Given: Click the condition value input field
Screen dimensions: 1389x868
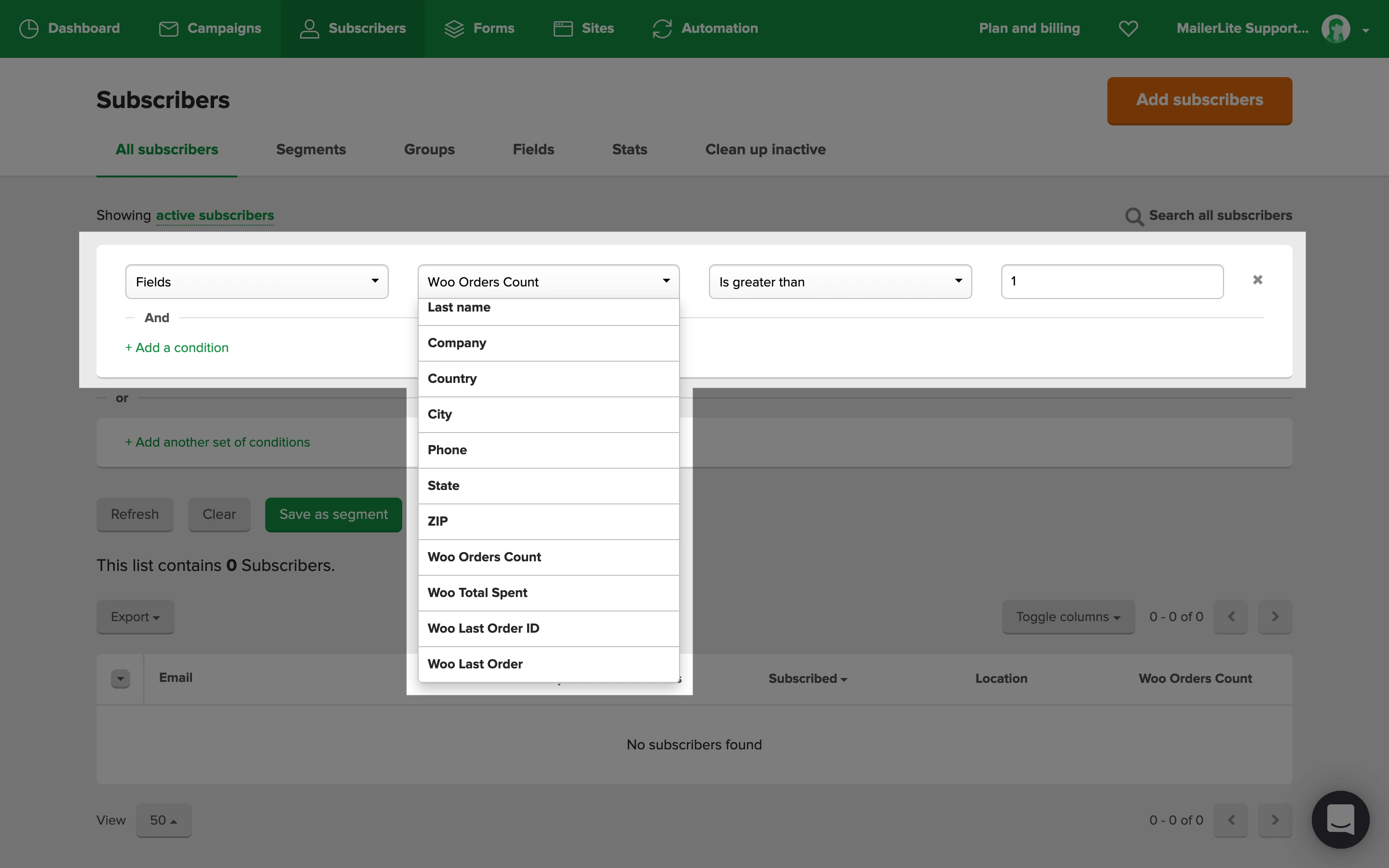Looking at the screenshot, I should tap(1112, 282).
